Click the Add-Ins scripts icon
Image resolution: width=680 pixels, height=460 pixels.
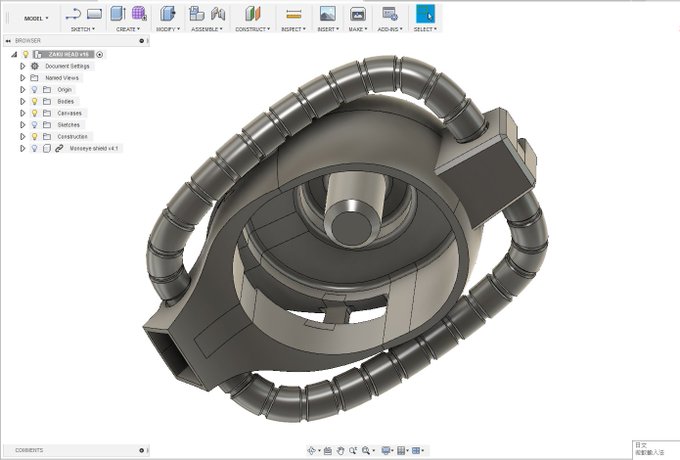(389, 14)
